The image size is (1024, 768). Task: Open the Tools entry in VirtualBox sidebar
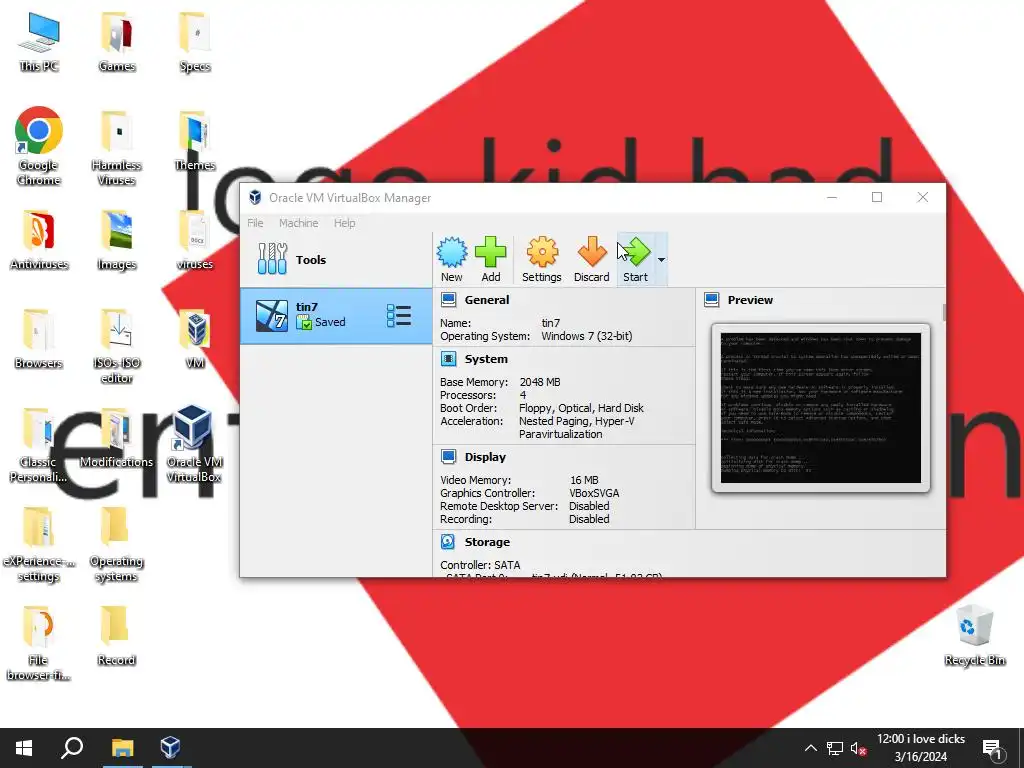pos(336,259)
